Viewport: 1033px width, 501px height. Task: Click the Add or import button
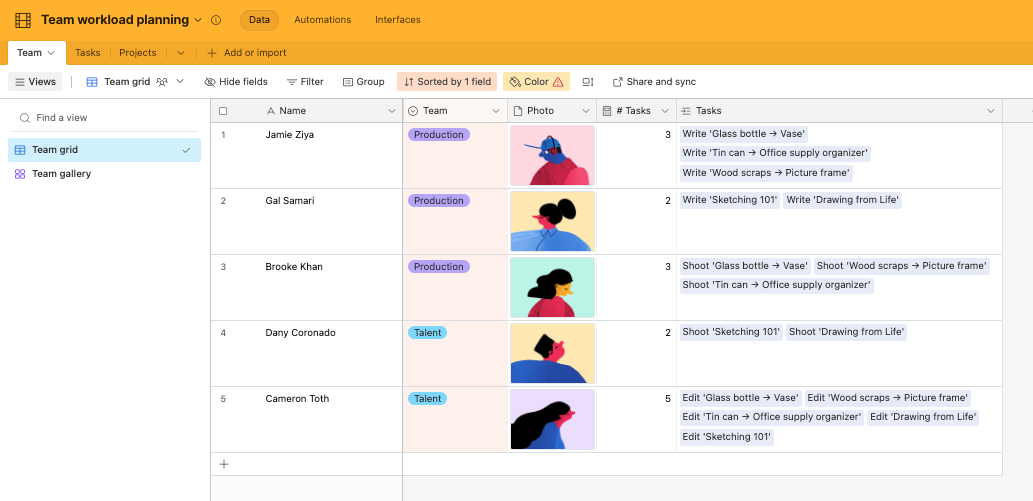coord(246,53)
